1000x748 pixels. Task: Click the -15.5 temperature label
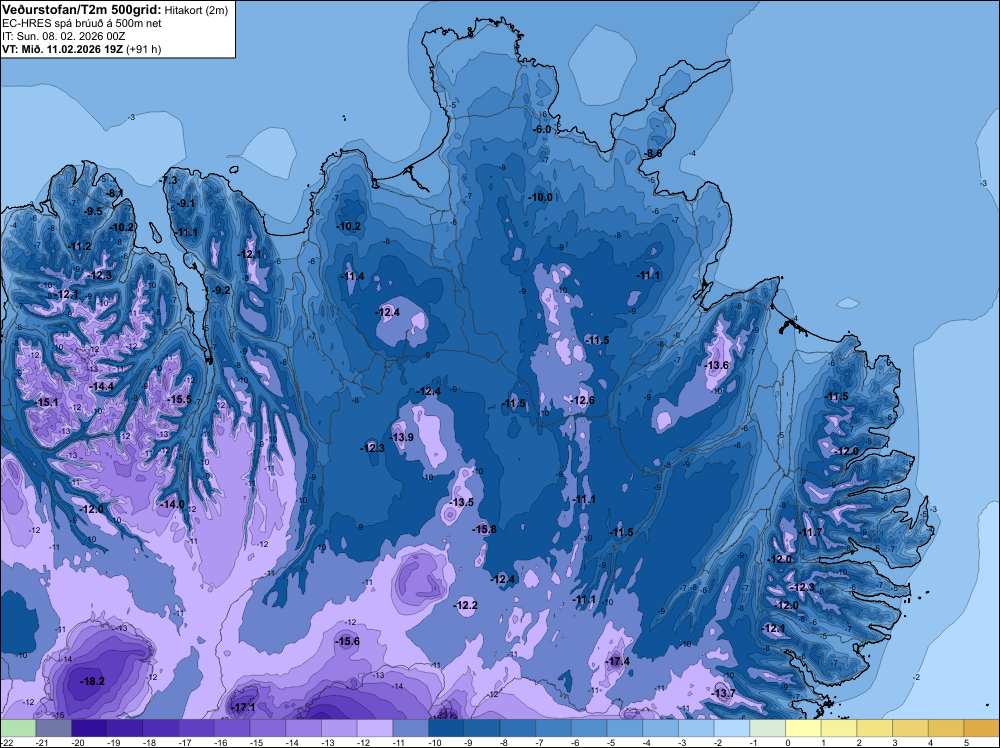point(179,399)
